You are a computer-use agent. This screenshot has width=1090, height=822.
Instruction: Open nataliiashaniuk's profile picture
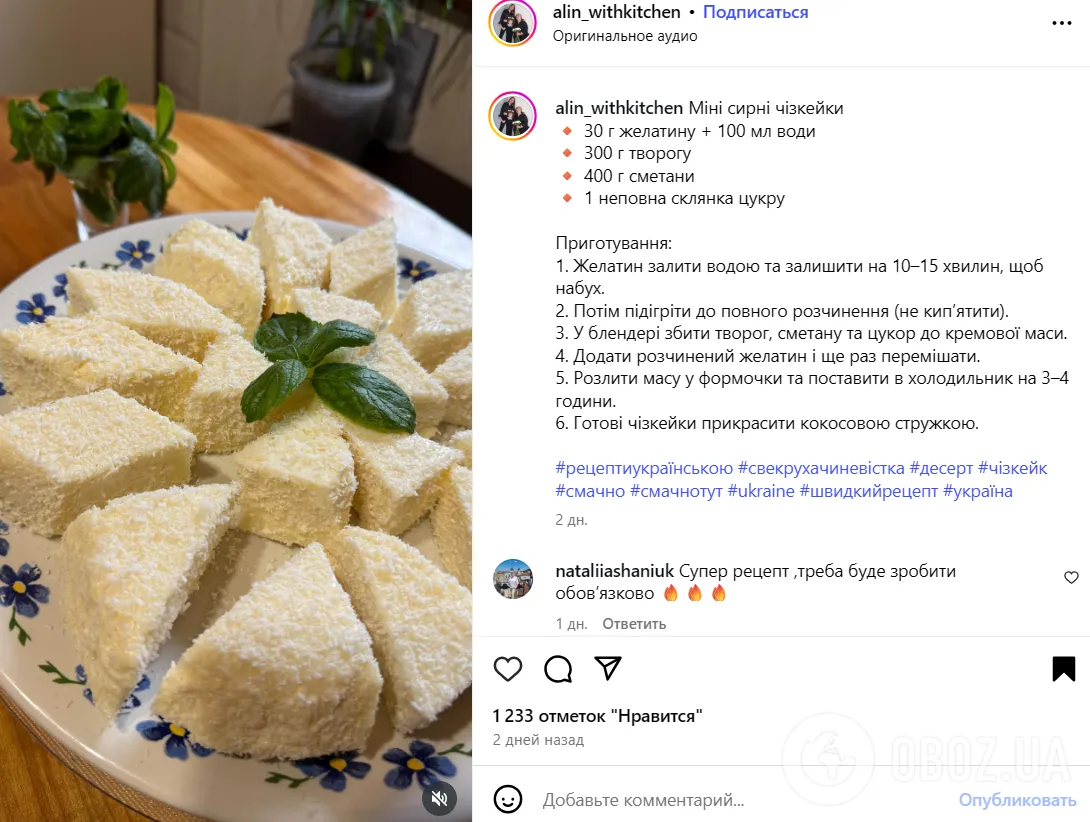(x=513, y=579)
